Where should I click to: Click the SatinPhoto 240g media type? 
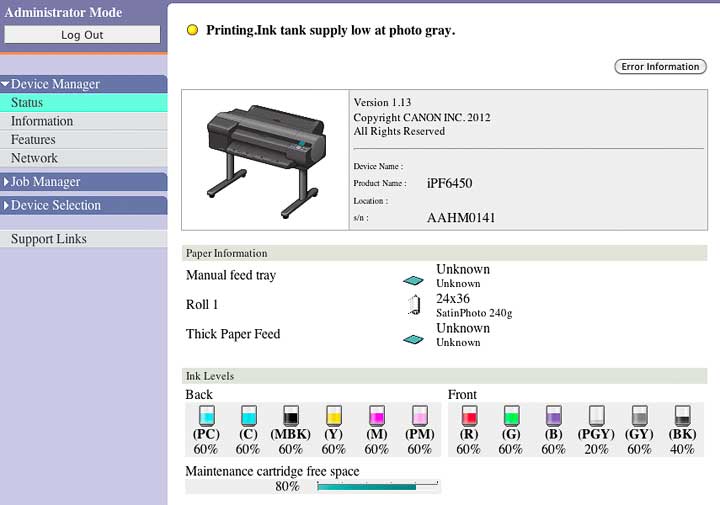point(474,313)
